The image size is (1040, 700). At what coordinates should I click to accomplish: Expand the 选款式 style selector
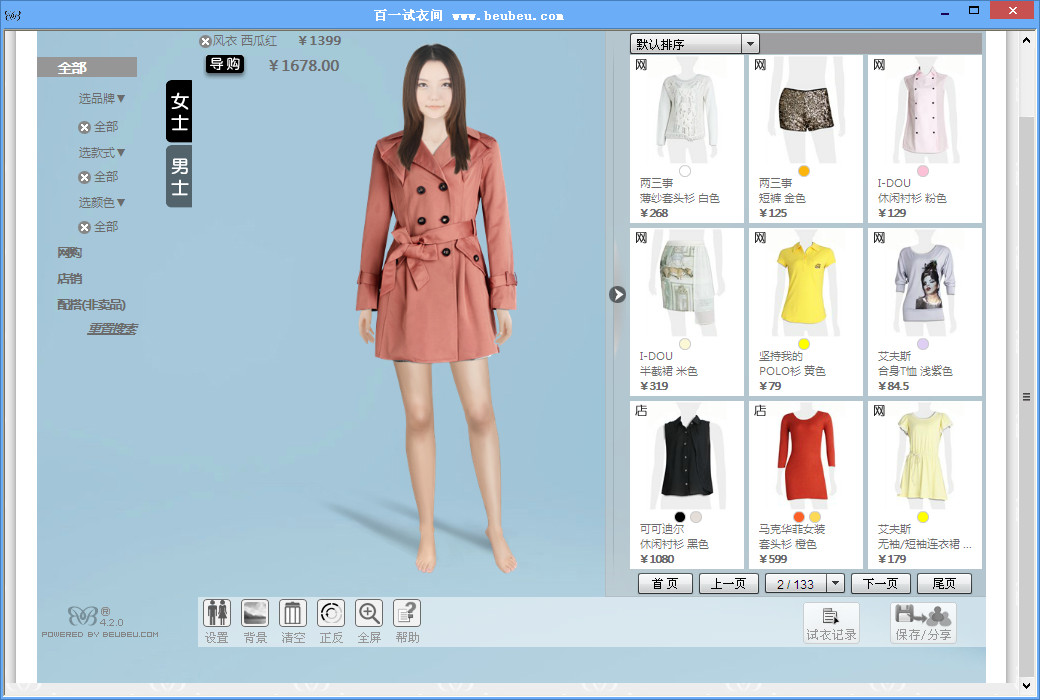(102, 152)
